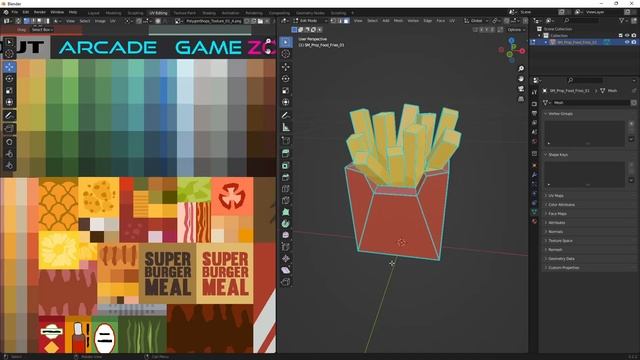
Task: Open the Edit Mode dropdown
Action: point(311,20)
